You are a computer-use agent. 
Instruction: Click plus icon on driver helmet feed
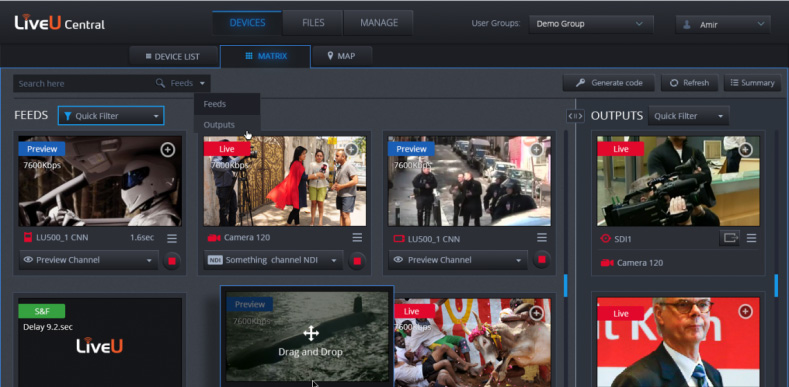(x=168, y=149)
